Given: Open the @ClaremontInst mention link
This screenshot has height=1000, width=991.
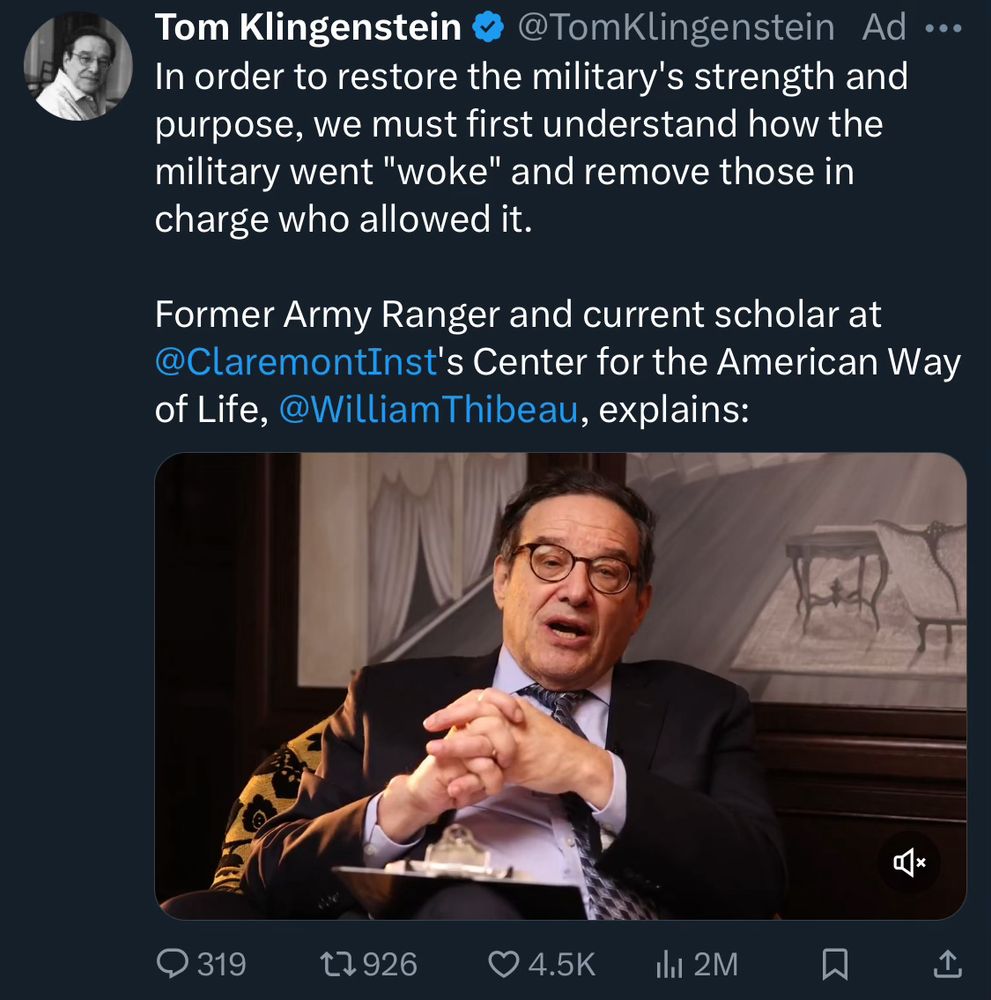Looking at the screenshot, I should pos(297,362).
